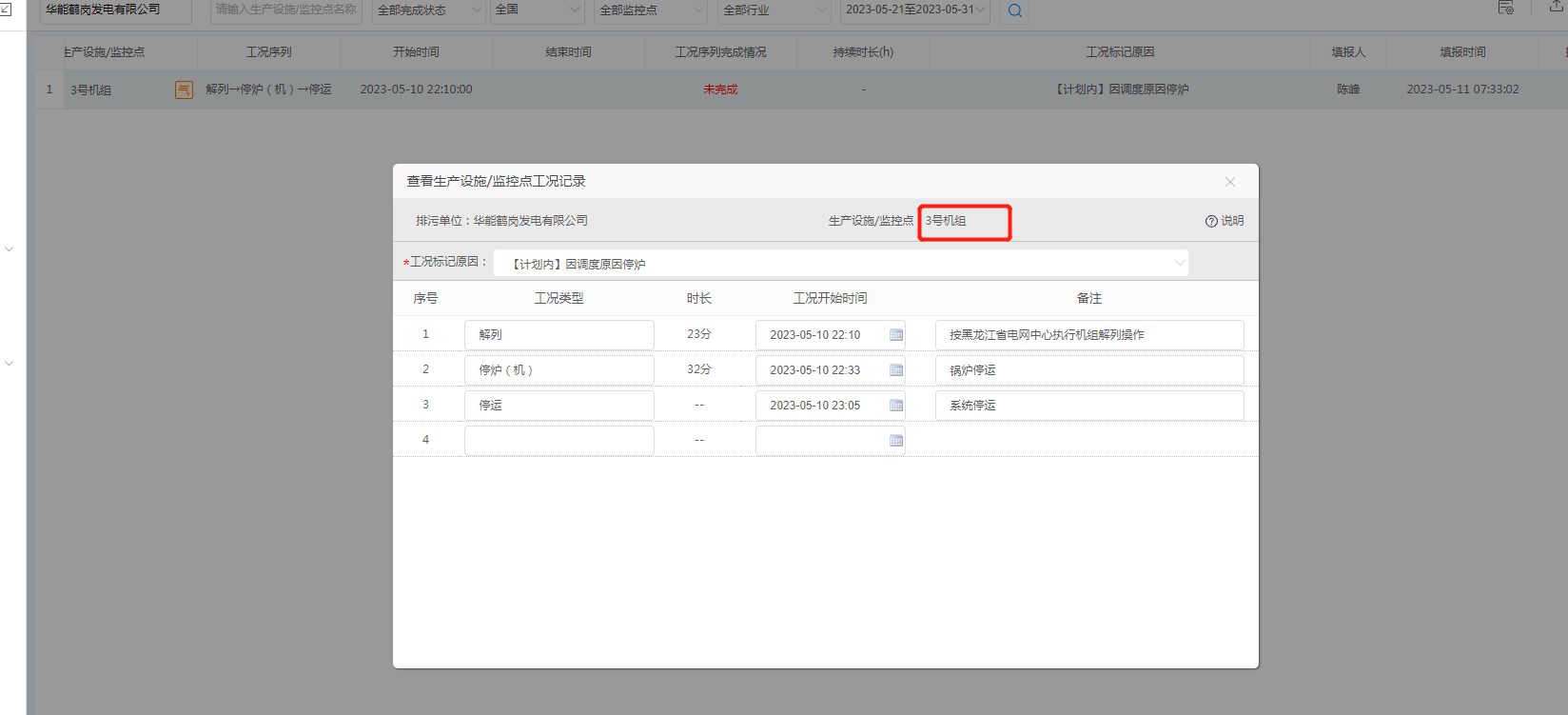Open the 全部行业 dropdown
Image resolution: width=1568 pixels, height=715 pixels.
[x=774, y=10]
